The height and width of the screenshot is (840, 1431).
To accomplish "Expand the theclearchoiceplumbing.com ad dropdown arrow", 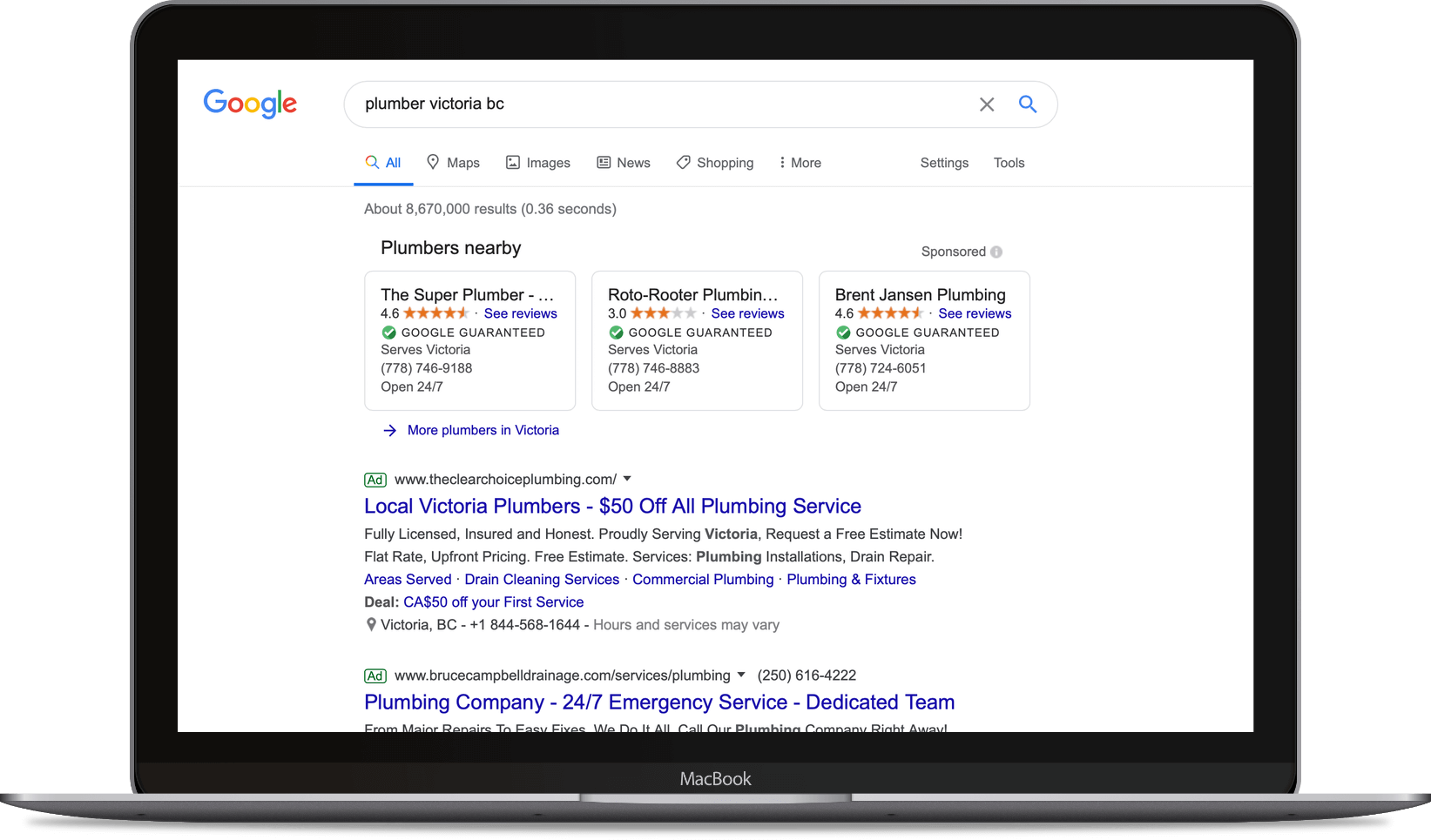I will [x=626, y=479].
